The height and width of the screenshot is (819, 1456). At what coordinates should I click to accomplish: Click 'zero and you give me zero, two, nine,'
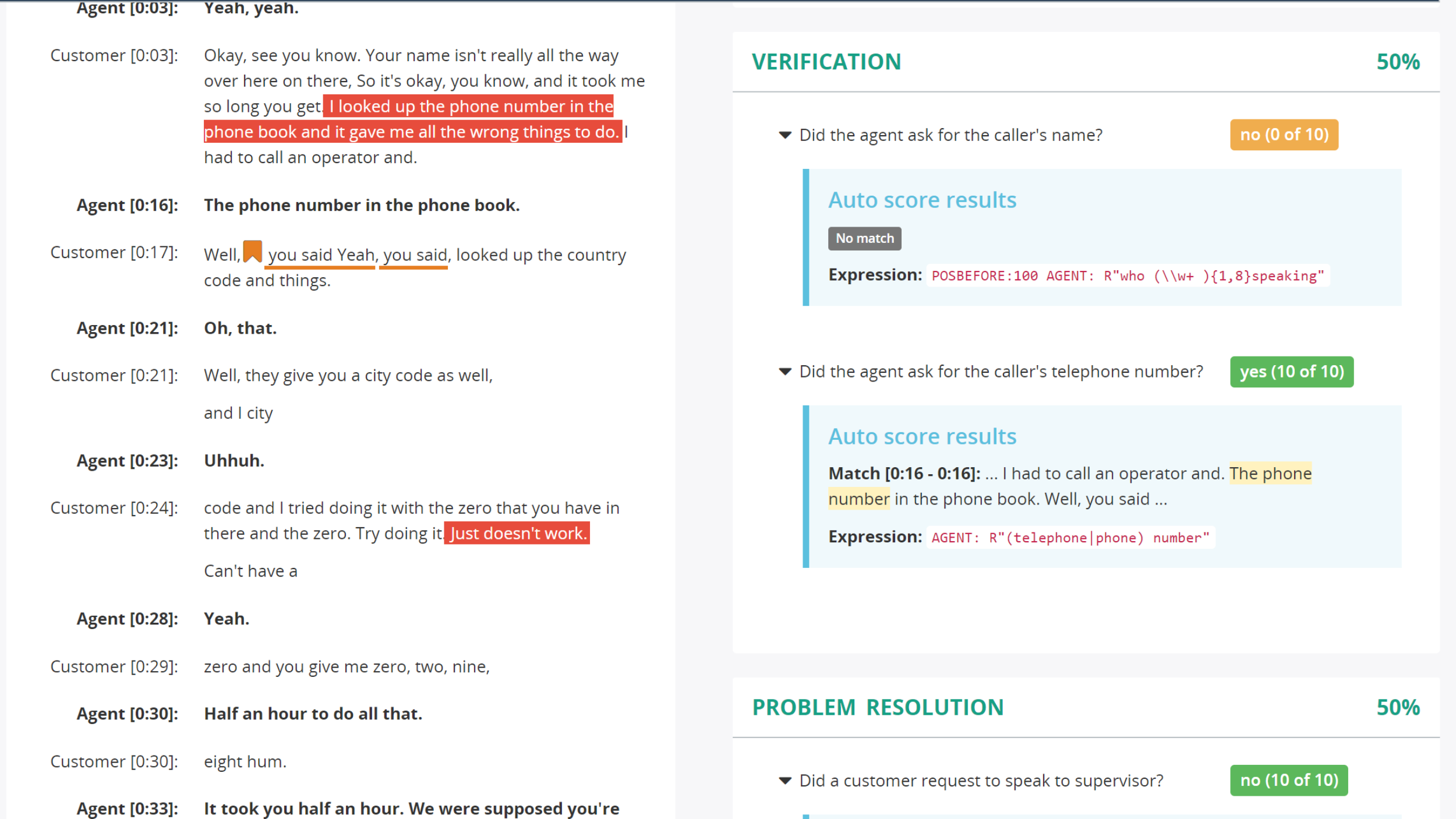(347, 666)
